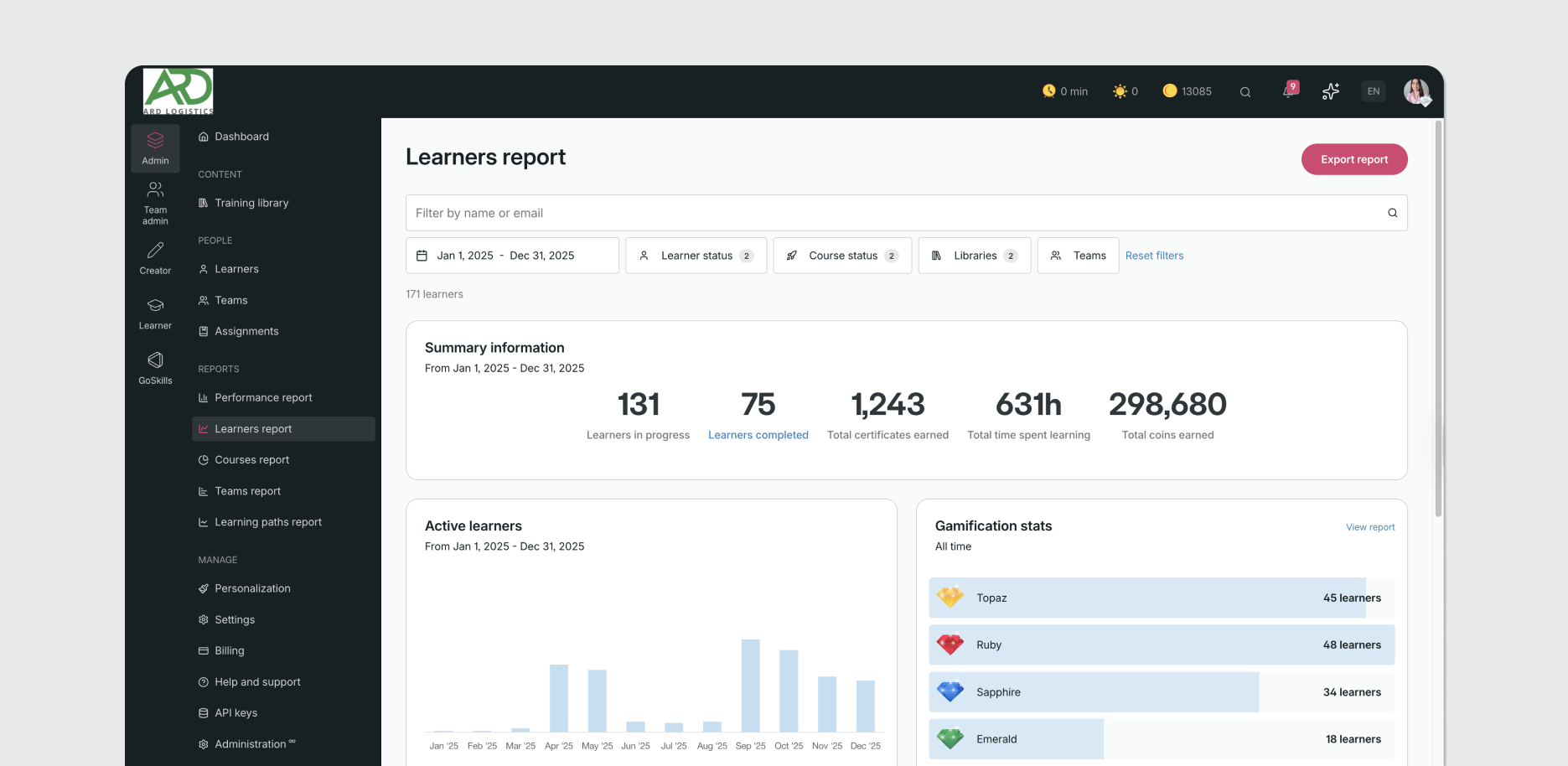The width and height of the screenshot is (1568, 766).
Task: Open the Admin section icon
Action: click(155, 148)
